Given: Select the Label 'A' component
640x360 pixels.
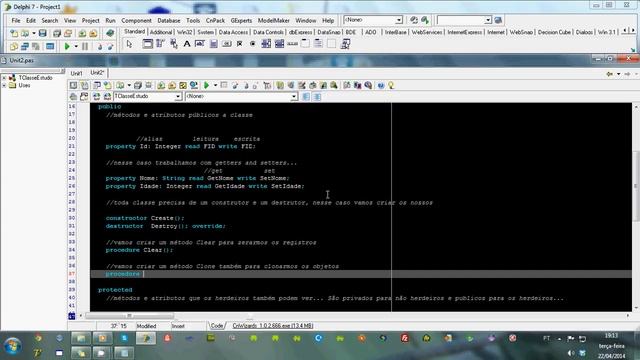Looking at the screenshot, I should click(187, 44).
